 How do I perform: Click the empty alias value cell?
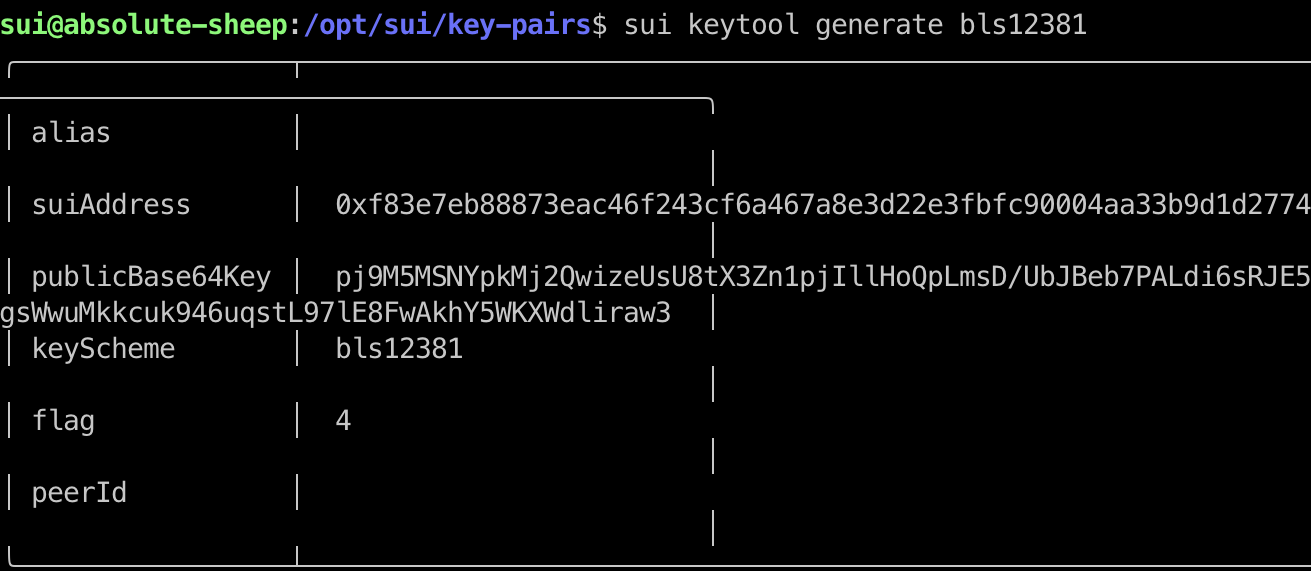(x=500, y=133)
